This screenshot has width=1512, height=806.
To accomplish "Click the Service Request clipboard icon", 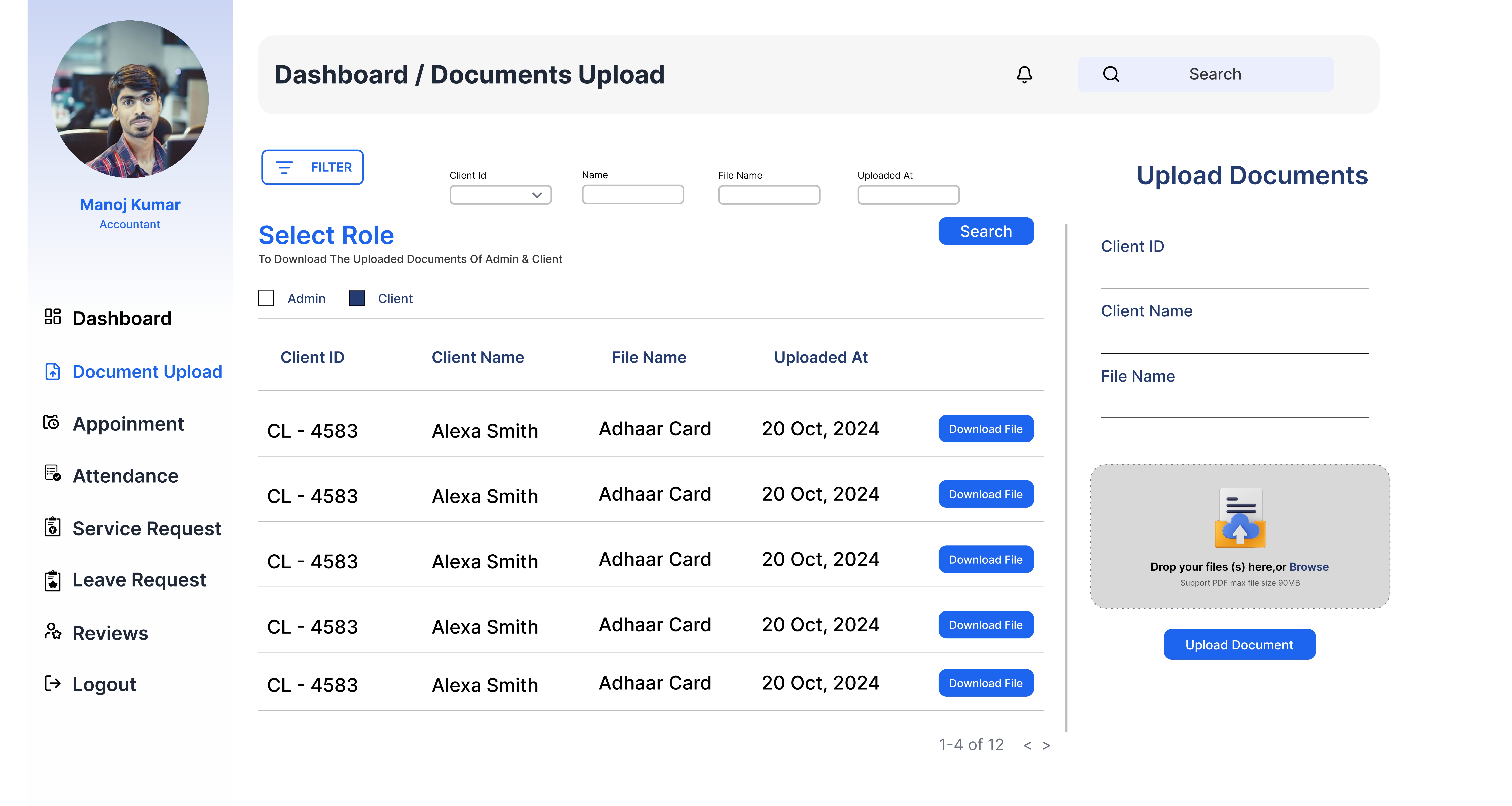I will [53, 527].
